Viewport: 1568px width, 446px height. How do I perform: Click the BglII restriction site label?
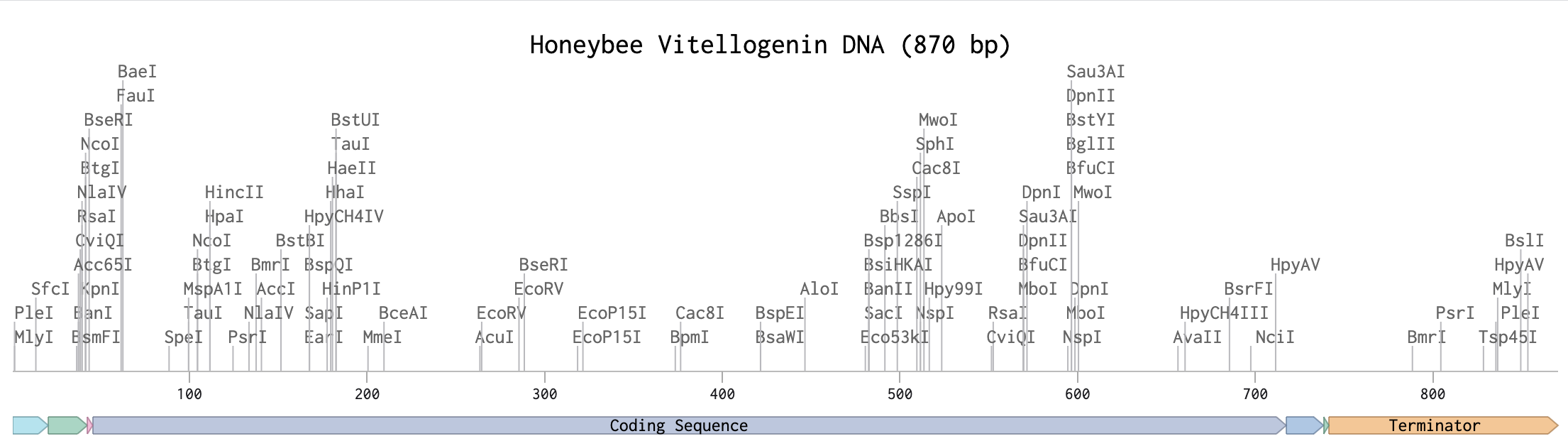(x=1091, y=144)
